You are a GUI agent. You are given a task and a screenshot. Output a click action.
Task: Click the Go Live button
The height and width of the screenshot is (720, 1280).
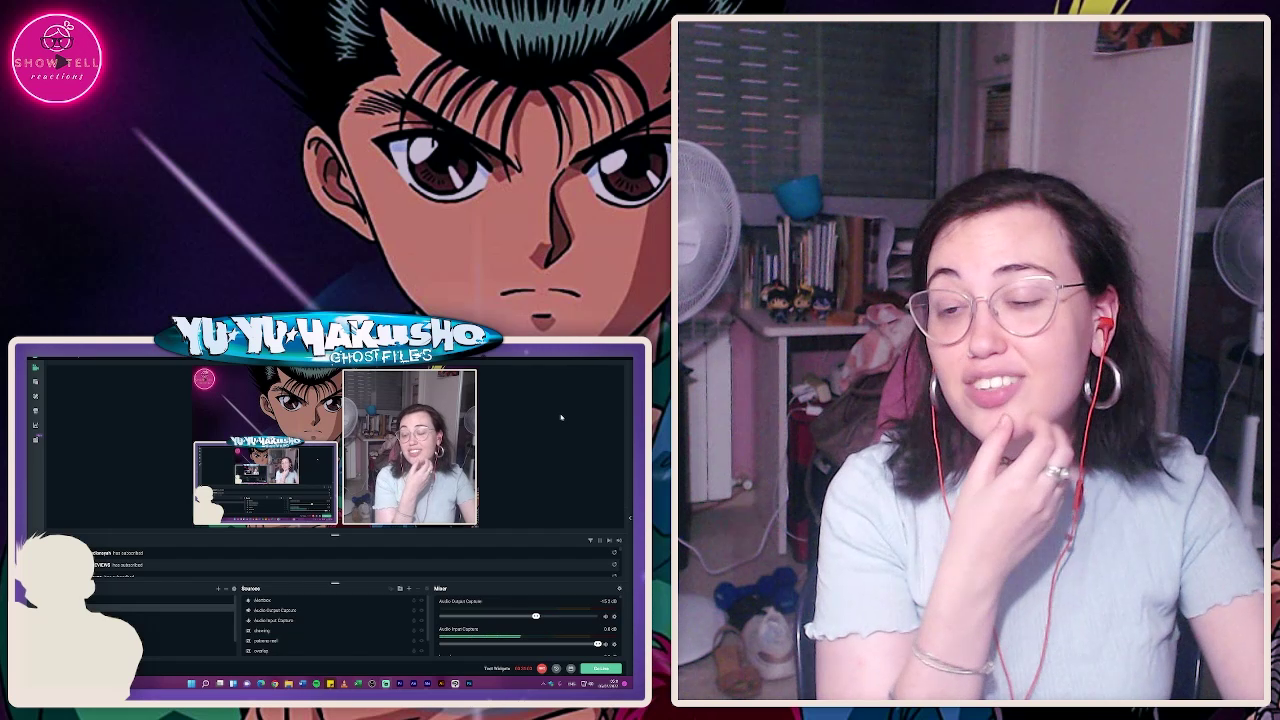pyautogui.click(x=601, y=667)
